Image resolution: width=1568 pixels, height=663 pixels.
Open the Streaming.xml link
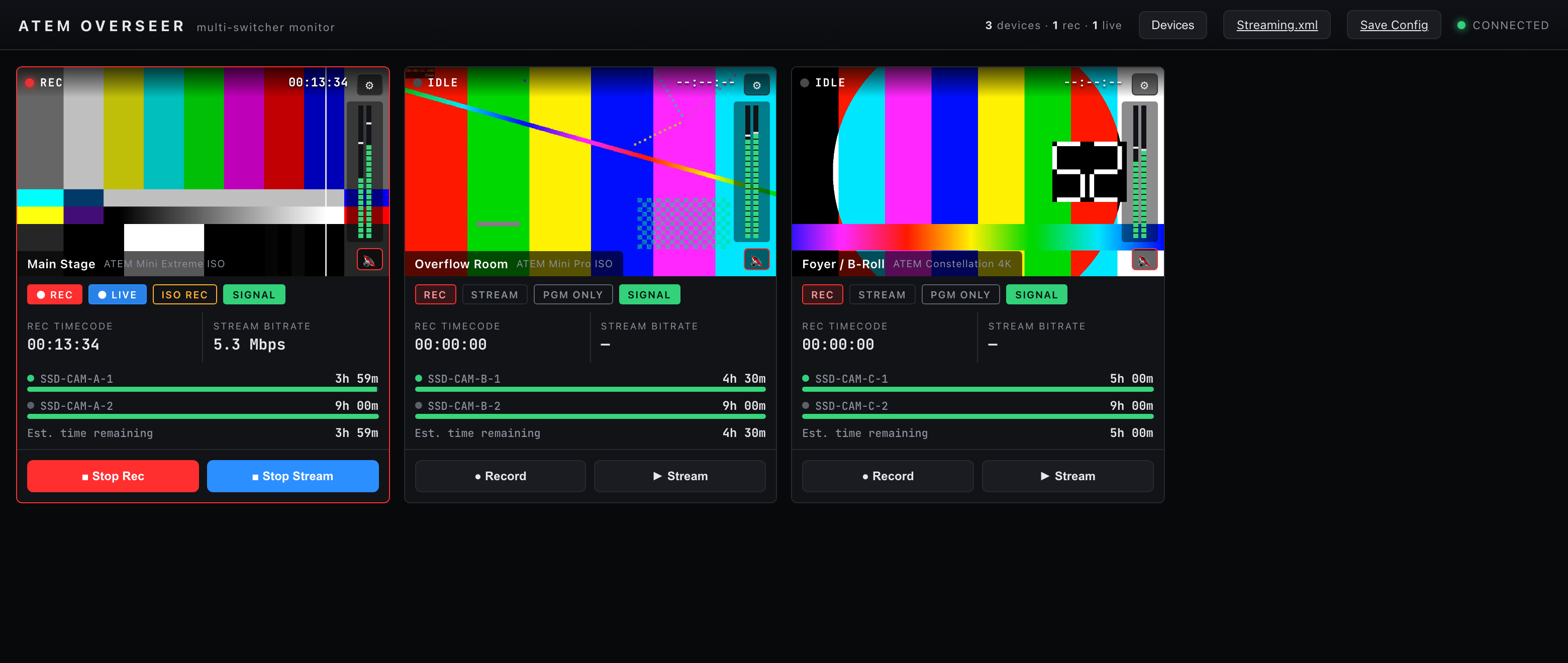[x=1277, y=25]
